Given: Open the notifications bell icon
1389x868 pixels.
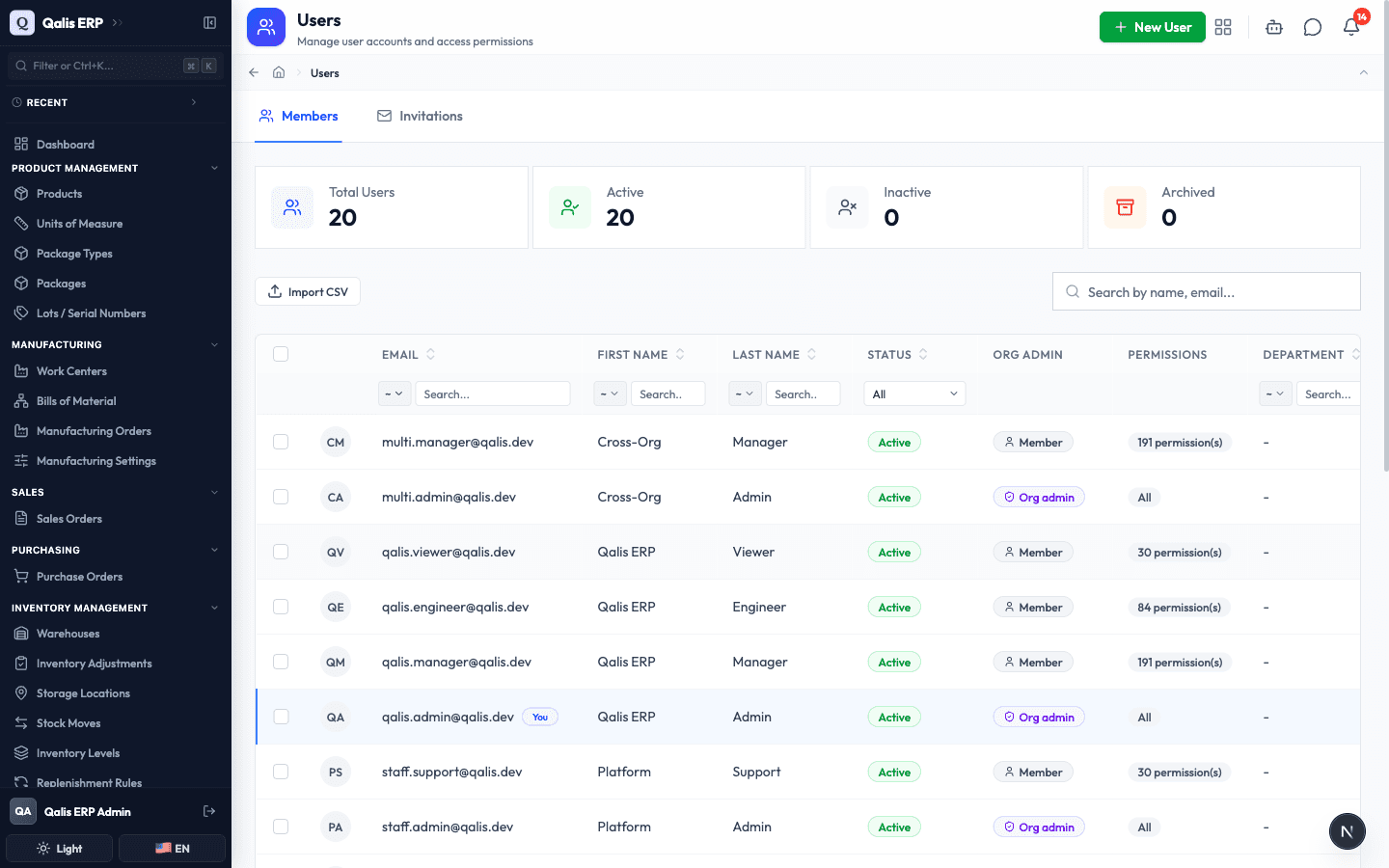Looking at the screenshot, I should point(1351,27).
